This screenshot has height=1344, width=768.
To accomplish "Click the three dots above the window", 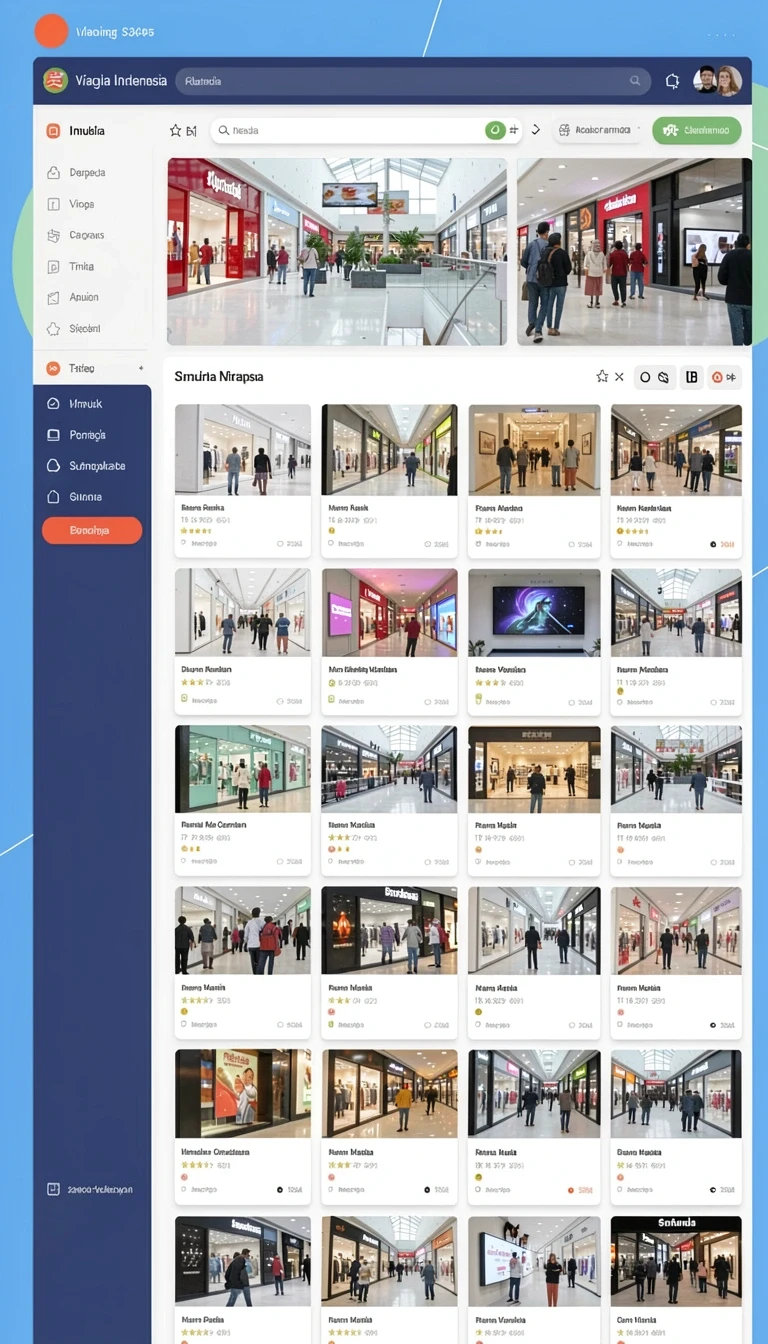I will (721, 33).
